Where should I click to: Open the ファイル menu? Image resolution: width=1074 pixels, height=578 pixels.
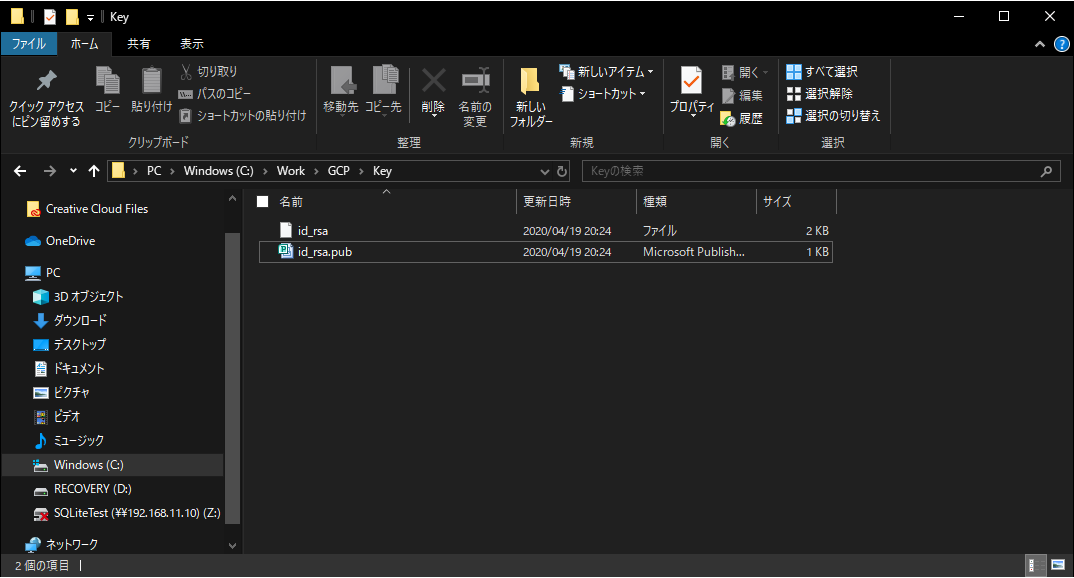[x=30, y=43]
